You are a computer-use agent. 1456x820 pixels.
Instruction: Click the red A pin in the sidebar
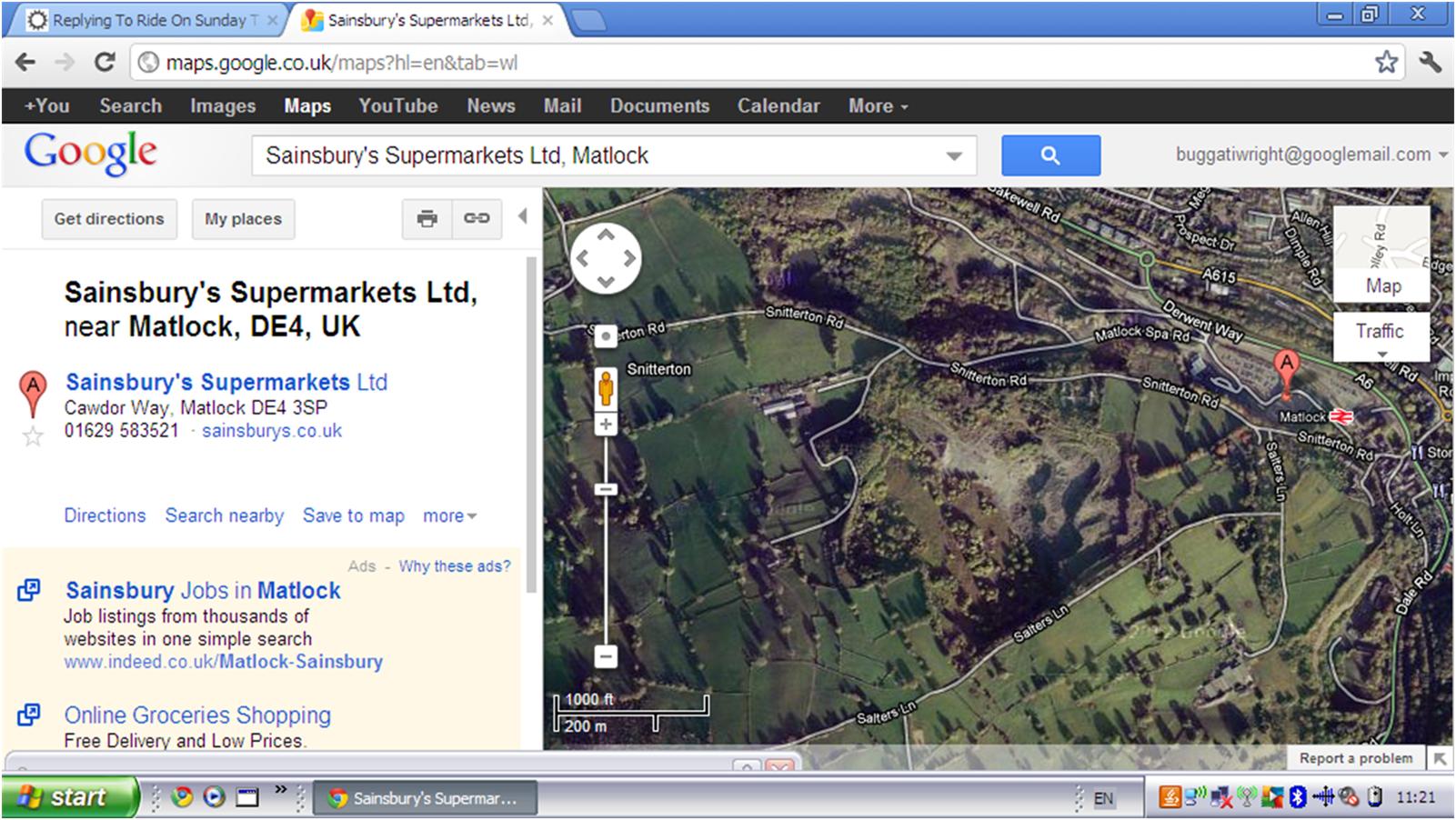coord(33,394)
